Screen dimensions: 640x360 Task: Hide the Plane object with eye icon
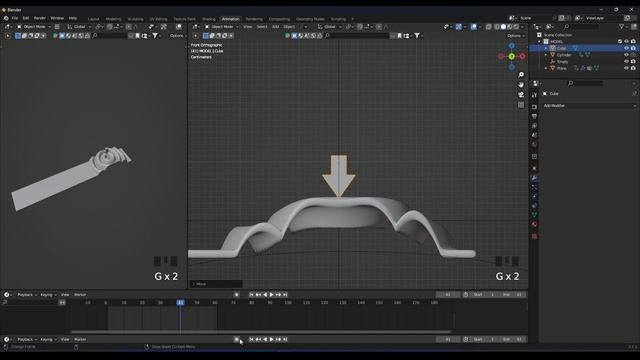tap(627, 68)
